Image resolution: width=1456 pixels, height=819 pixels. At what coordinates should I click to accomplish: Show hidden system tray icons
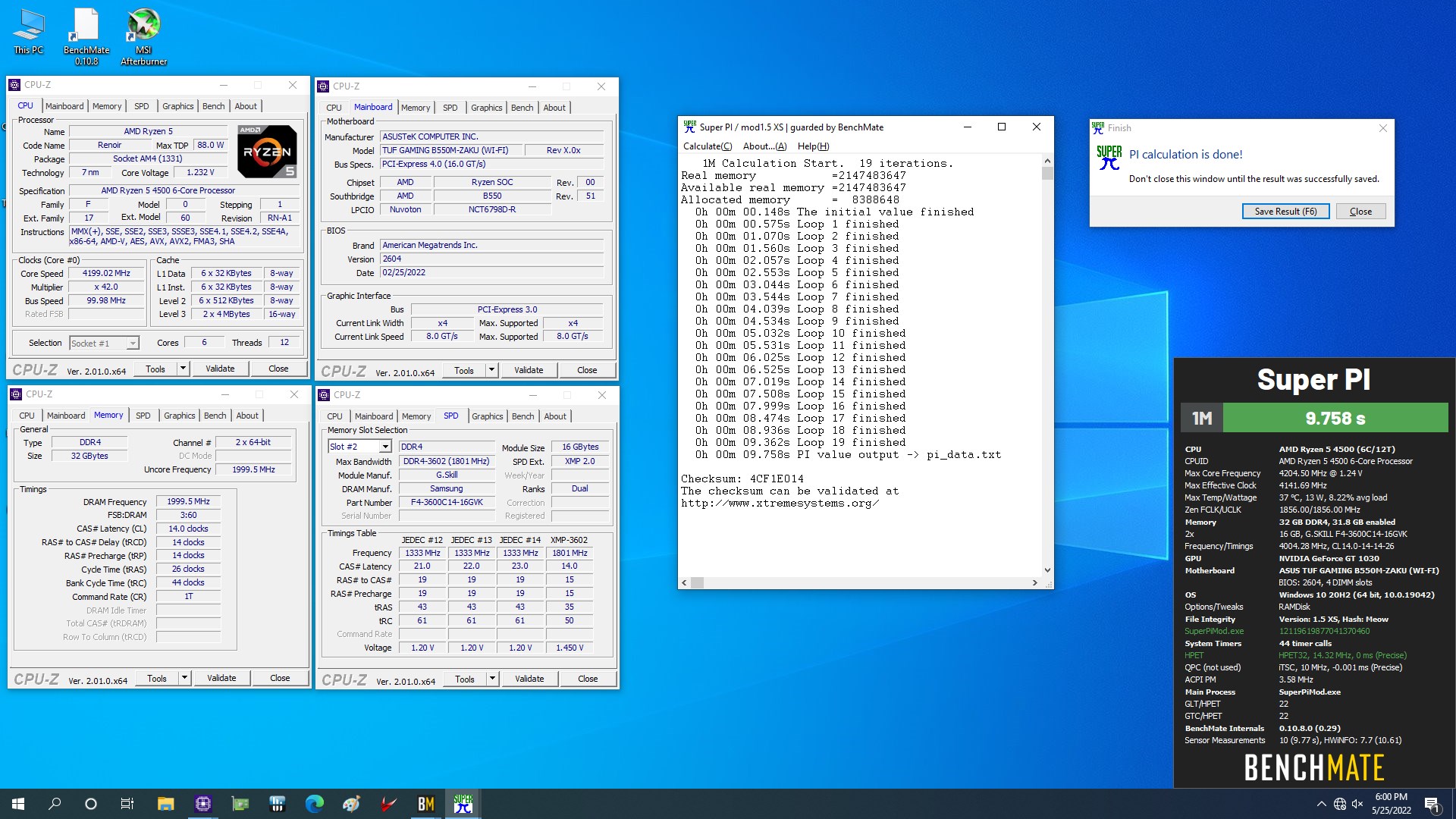point(1321,804)
